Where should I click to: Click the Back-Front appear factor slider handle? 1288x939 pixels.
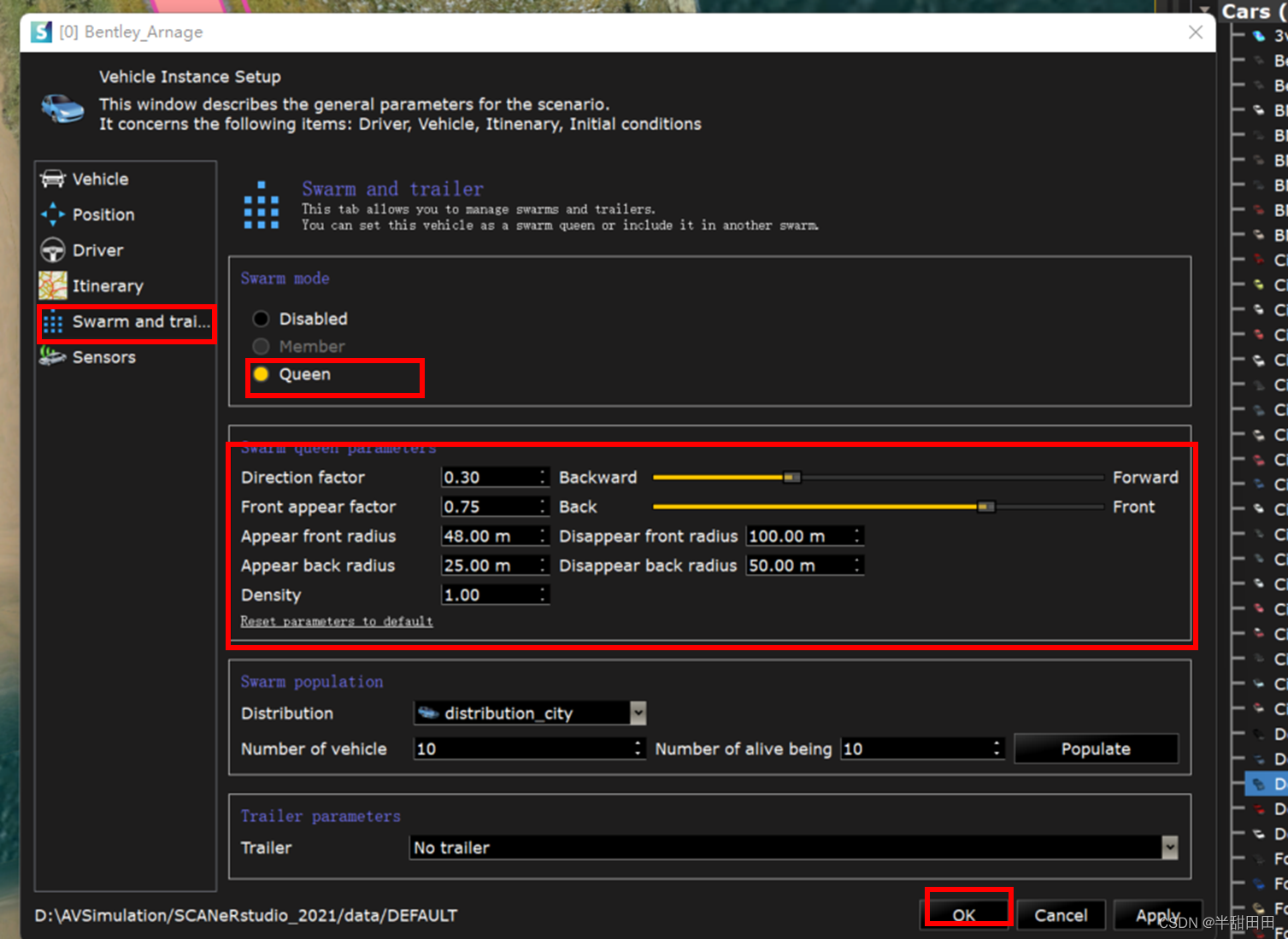tap(986, 507)
